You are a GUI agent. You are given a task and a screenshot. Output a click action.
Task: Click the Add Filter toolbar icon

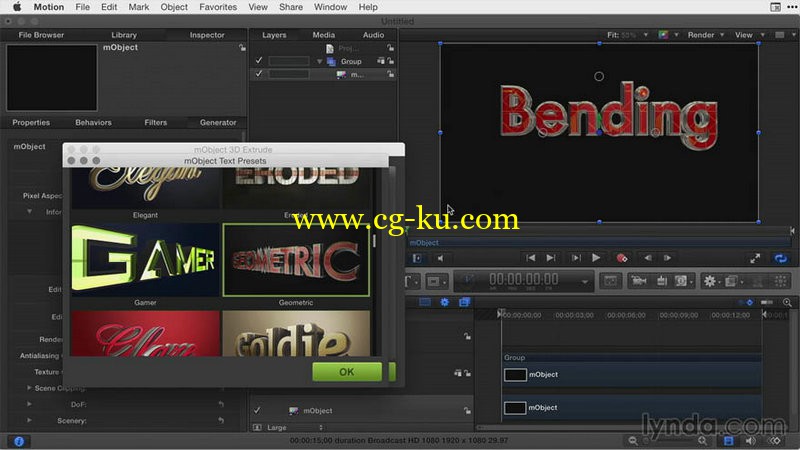coord(731,281)
